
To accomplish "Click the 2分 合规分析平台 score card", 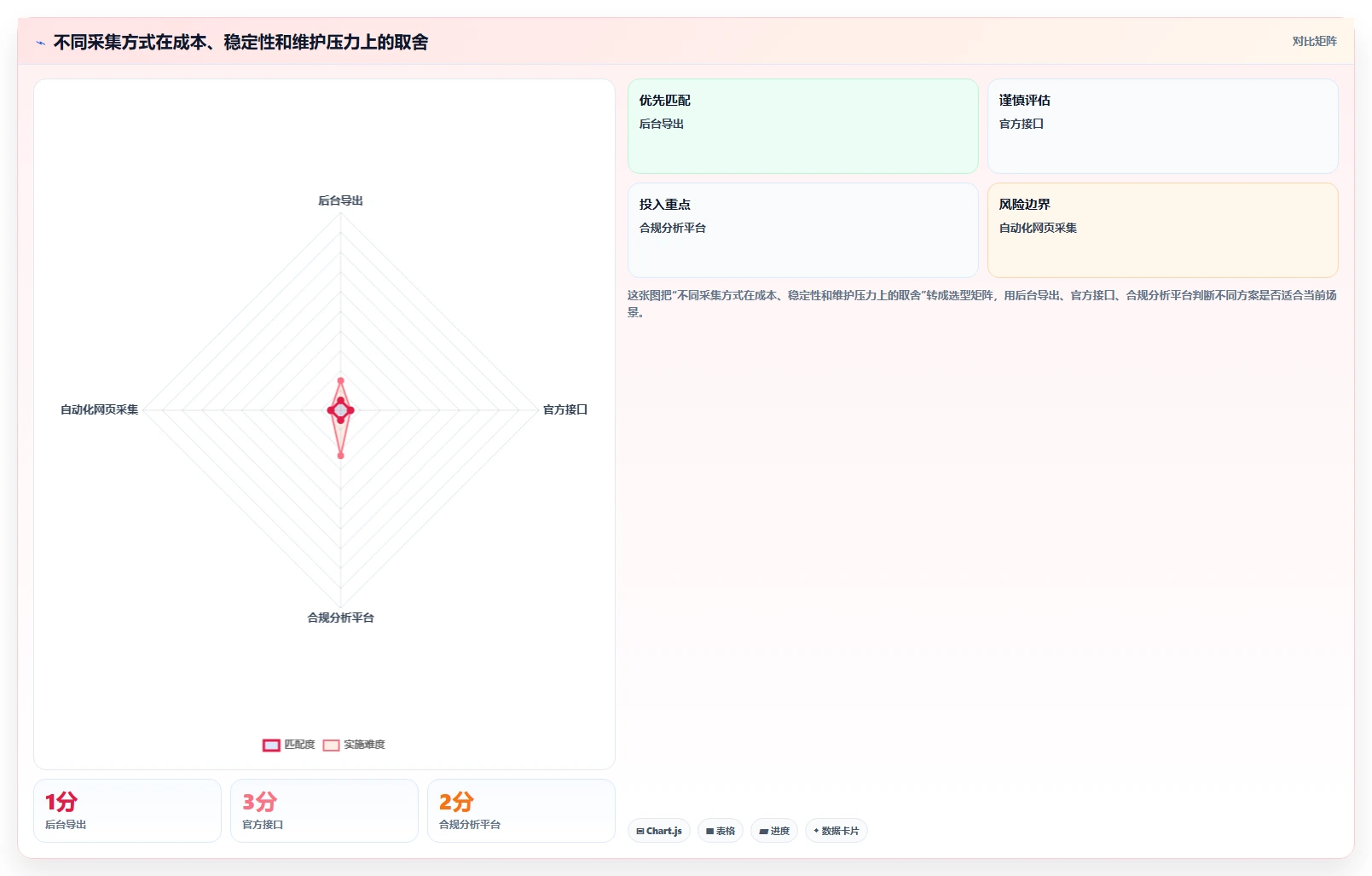I will tap(521, 810).
